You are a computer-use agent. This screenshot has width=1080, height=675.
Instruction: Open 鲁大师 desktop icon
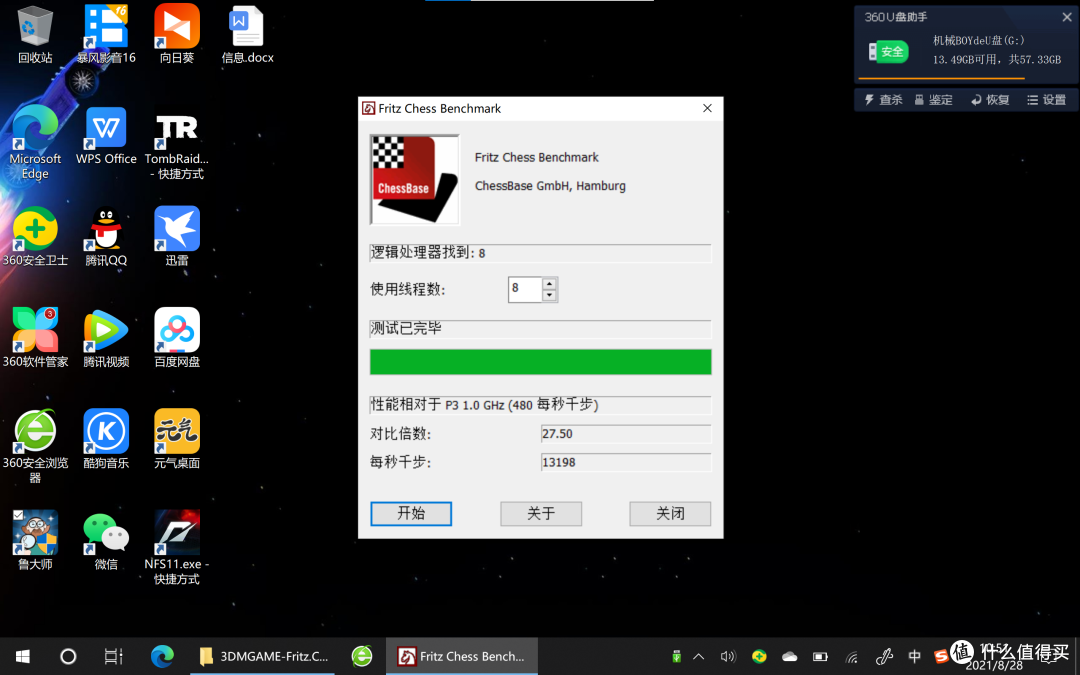tap(34, 541)
